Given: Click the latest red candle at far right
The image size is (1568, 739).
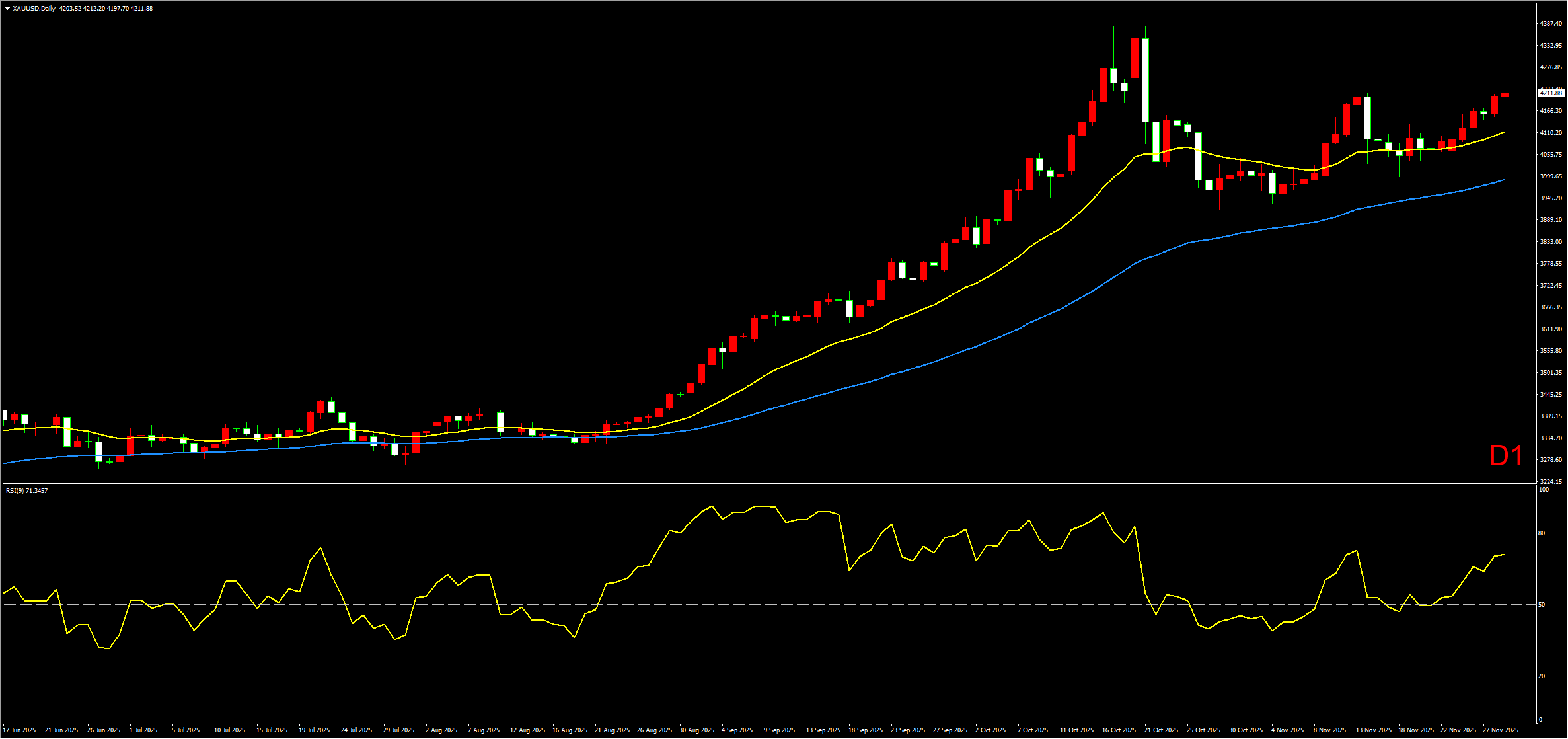Looking at the screenshot, I should (x=1505, y=95).
